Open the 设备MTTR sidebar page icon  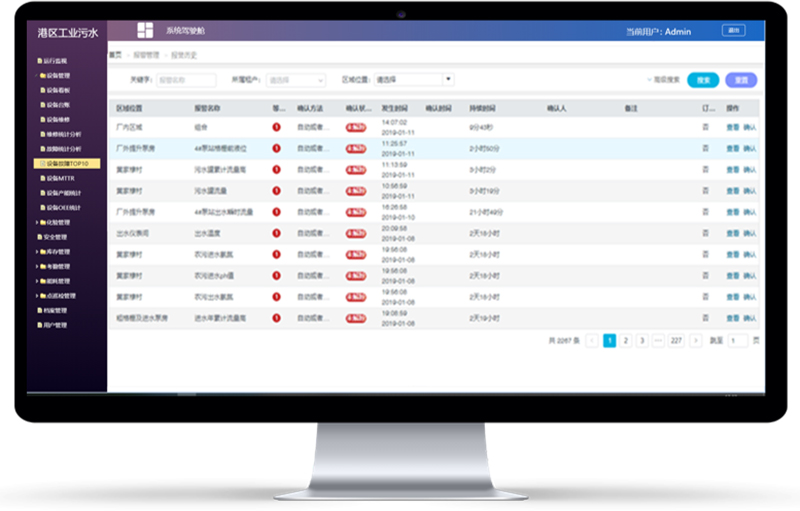pyautogui.click(x=42, y=177)
